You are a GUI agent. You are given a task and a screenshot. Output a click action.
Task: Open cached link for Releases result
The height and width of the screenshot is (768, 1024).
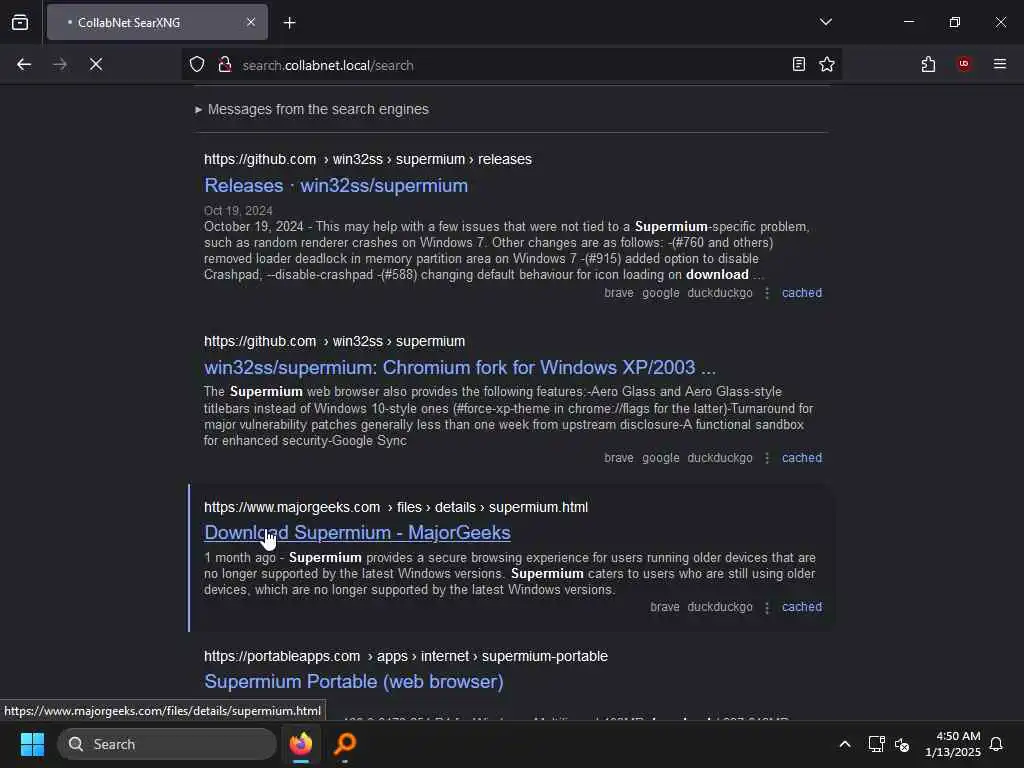[802, 293]
